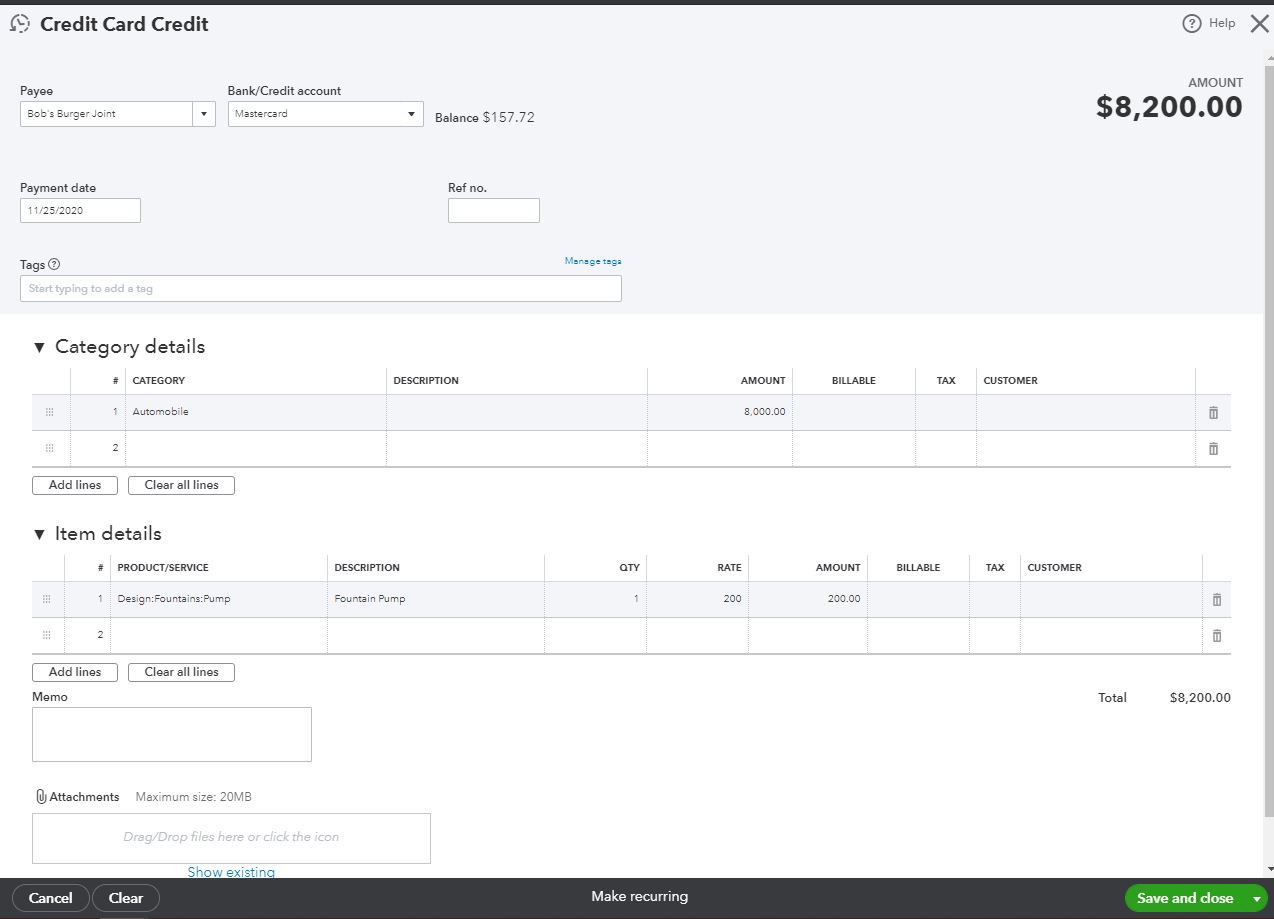The image size is (1274, 919).
Task: Open the Help circle question icon
Action: pyautogui.click(x=1191, y=24)
